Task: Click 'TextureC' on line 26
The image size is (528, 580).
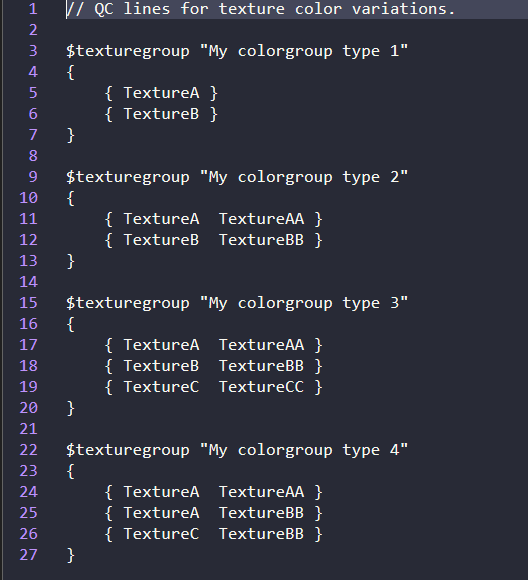Action: tap(161, 534)
